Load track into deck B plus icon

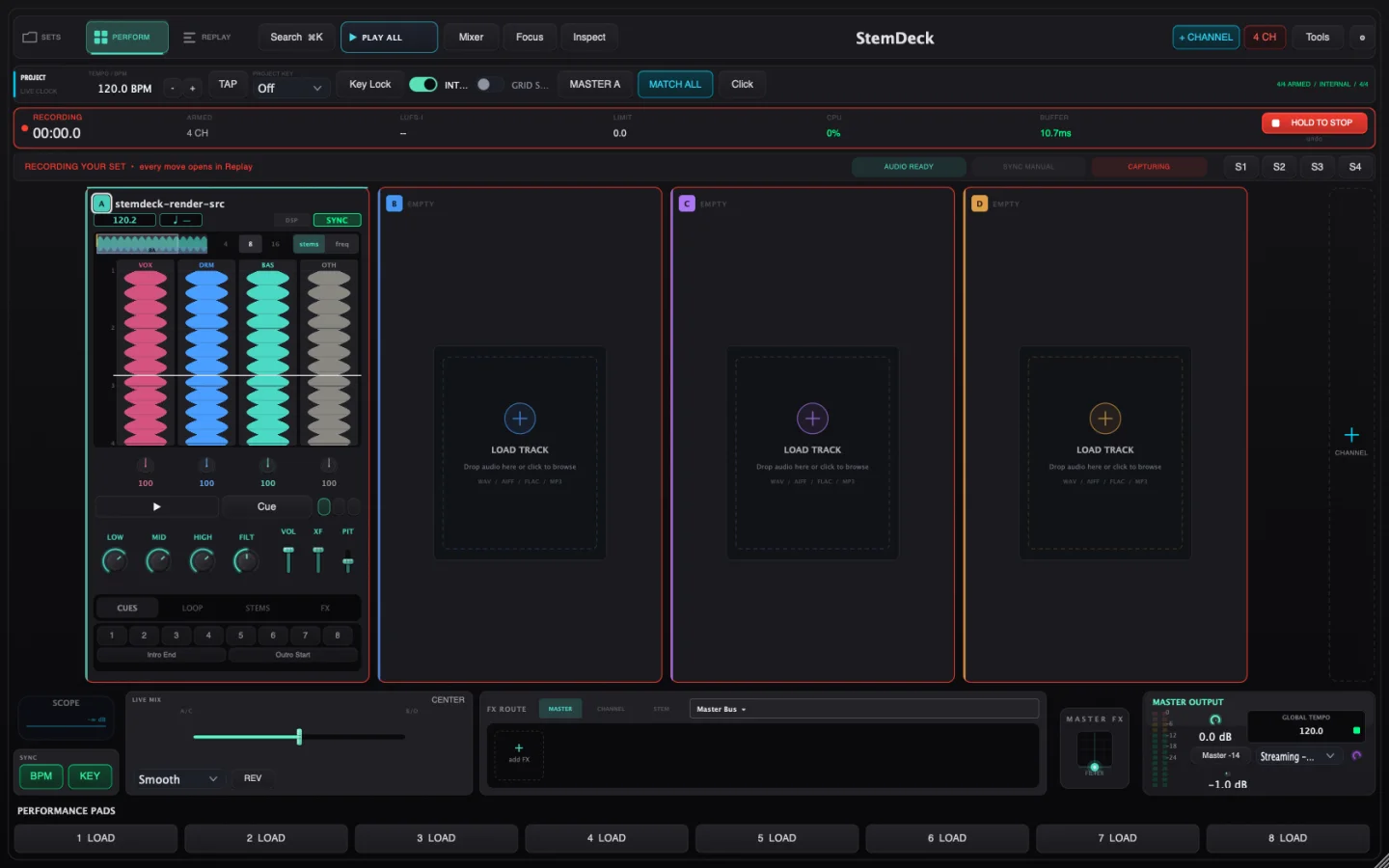[x=520, y=419]
